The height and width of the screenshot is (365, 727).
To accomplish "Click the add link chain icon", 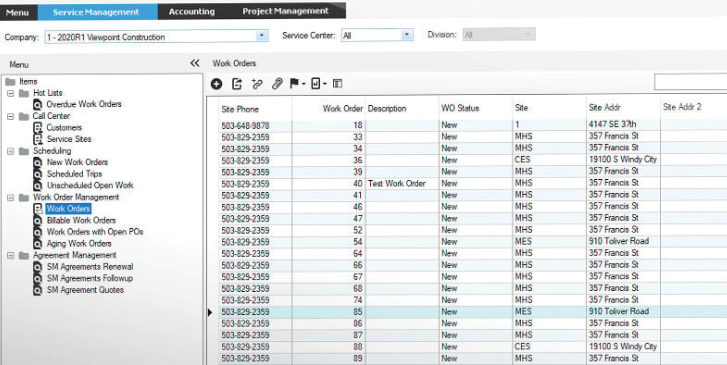I will [257, 84].
